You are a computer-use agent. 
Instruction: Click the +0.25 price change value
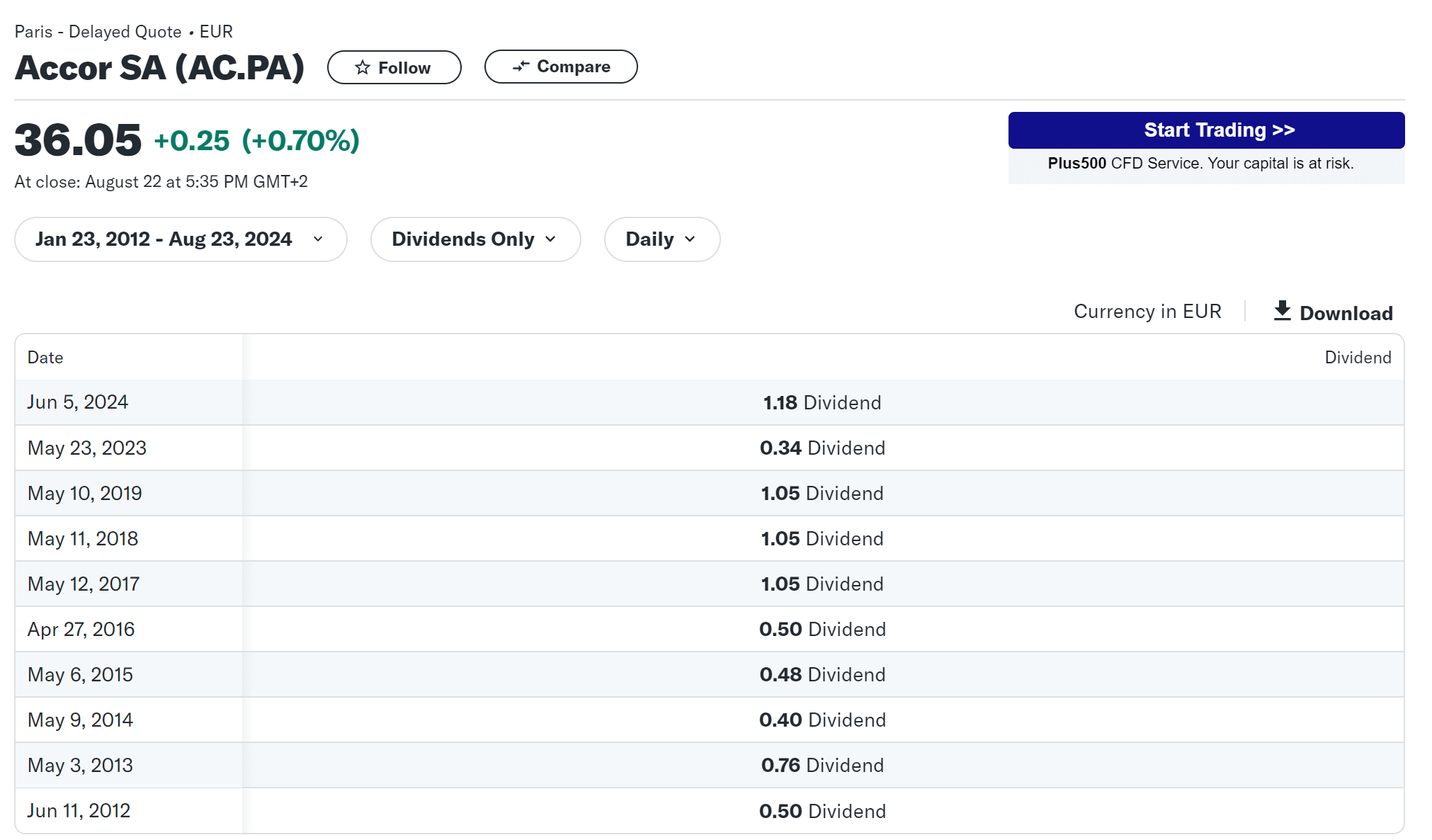point(192,141)
